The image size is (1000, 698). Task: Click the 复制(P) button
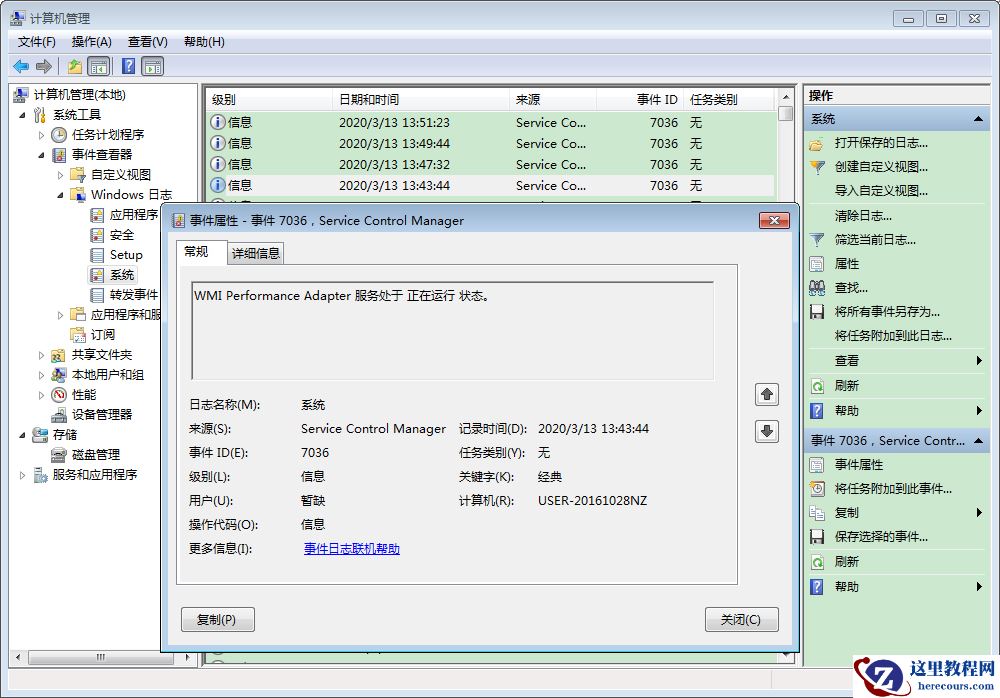coord(217,619)
